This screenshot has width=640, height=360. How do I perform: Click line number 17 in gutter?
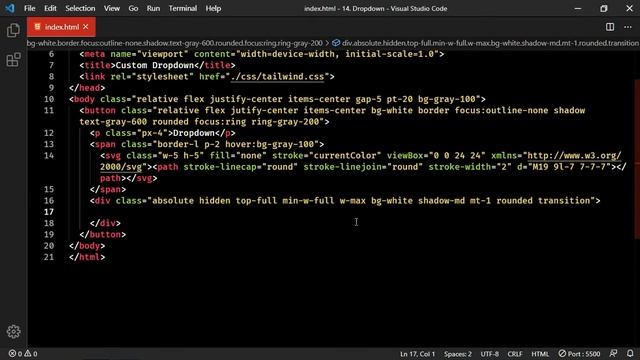[49, 212]
